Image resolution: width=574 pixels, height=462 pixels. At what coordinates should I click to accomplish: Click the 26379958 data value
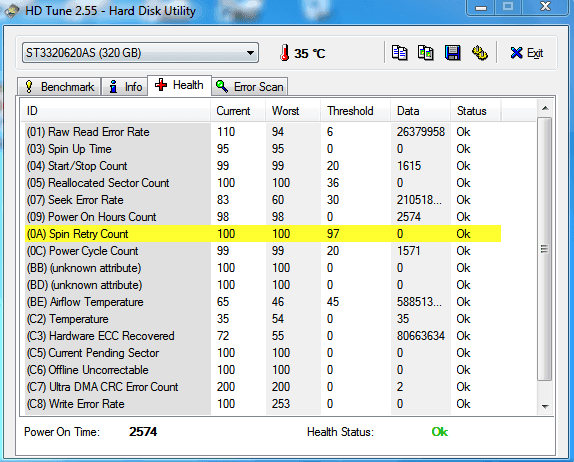421,132
